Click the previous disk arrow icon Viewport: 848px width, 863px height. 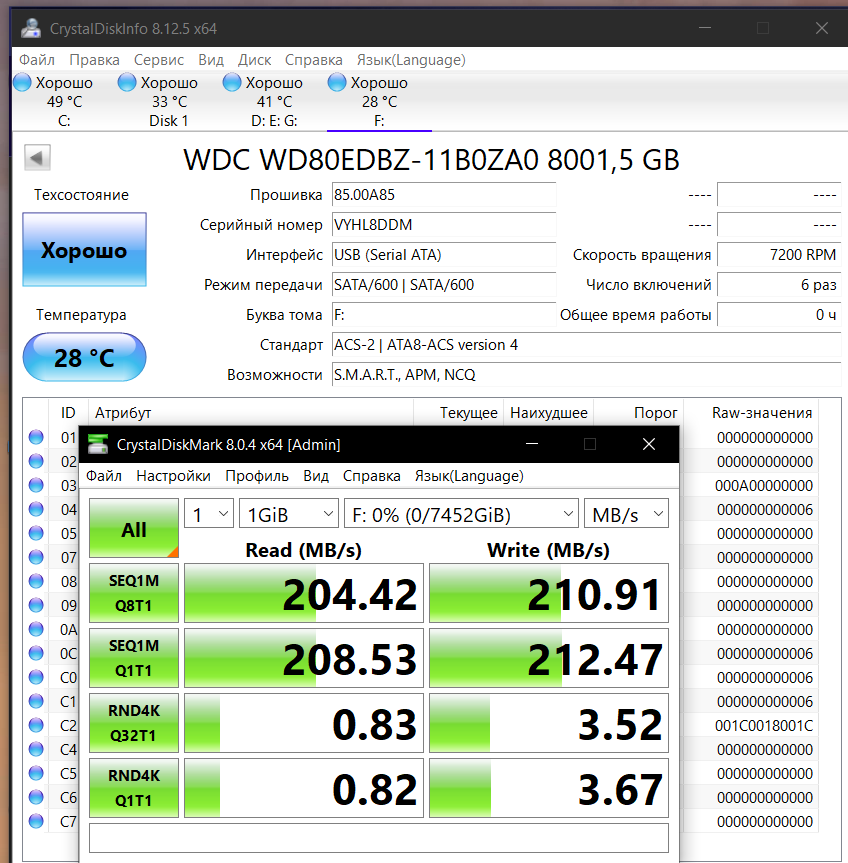37,158
